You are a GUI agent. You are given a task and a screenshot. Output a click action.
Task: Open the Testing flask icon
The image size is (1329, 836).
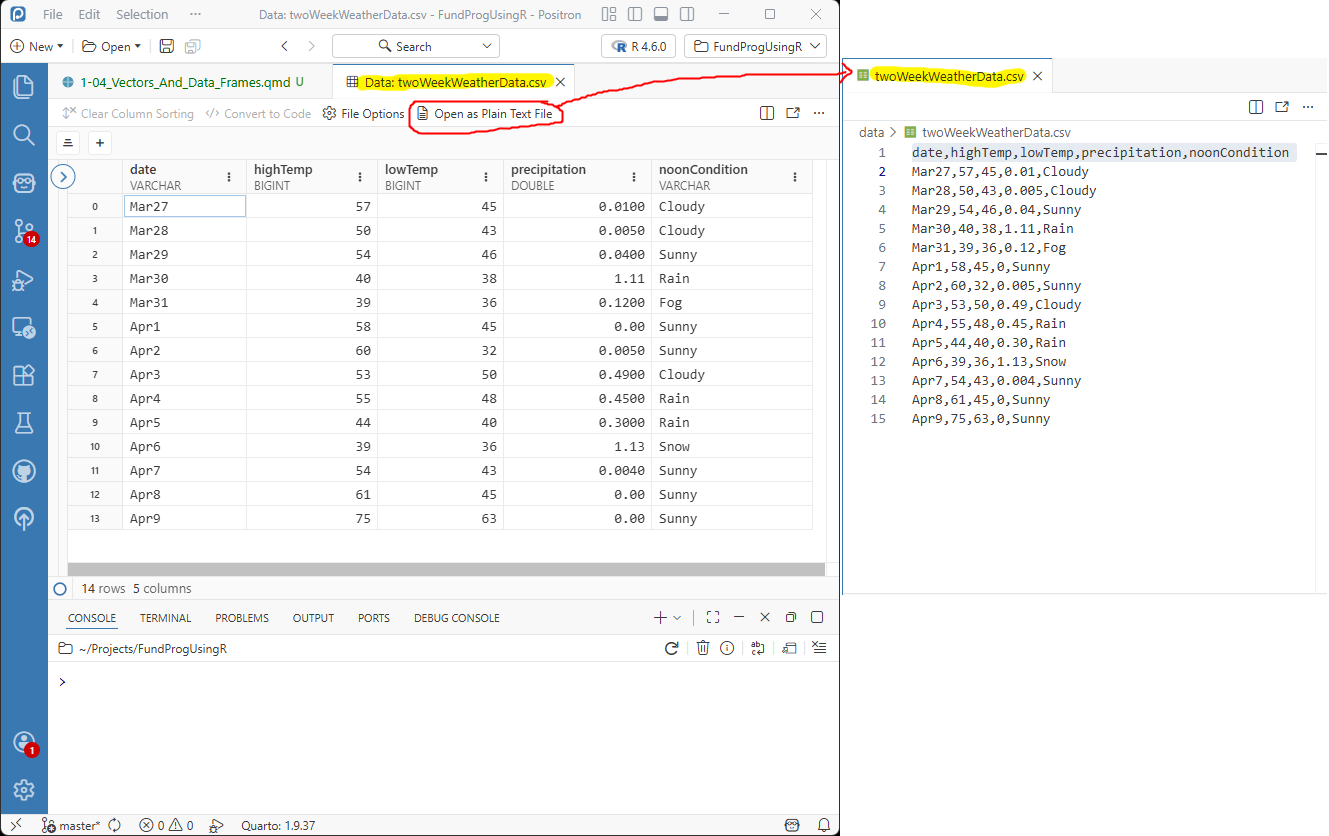click(24, 423)
